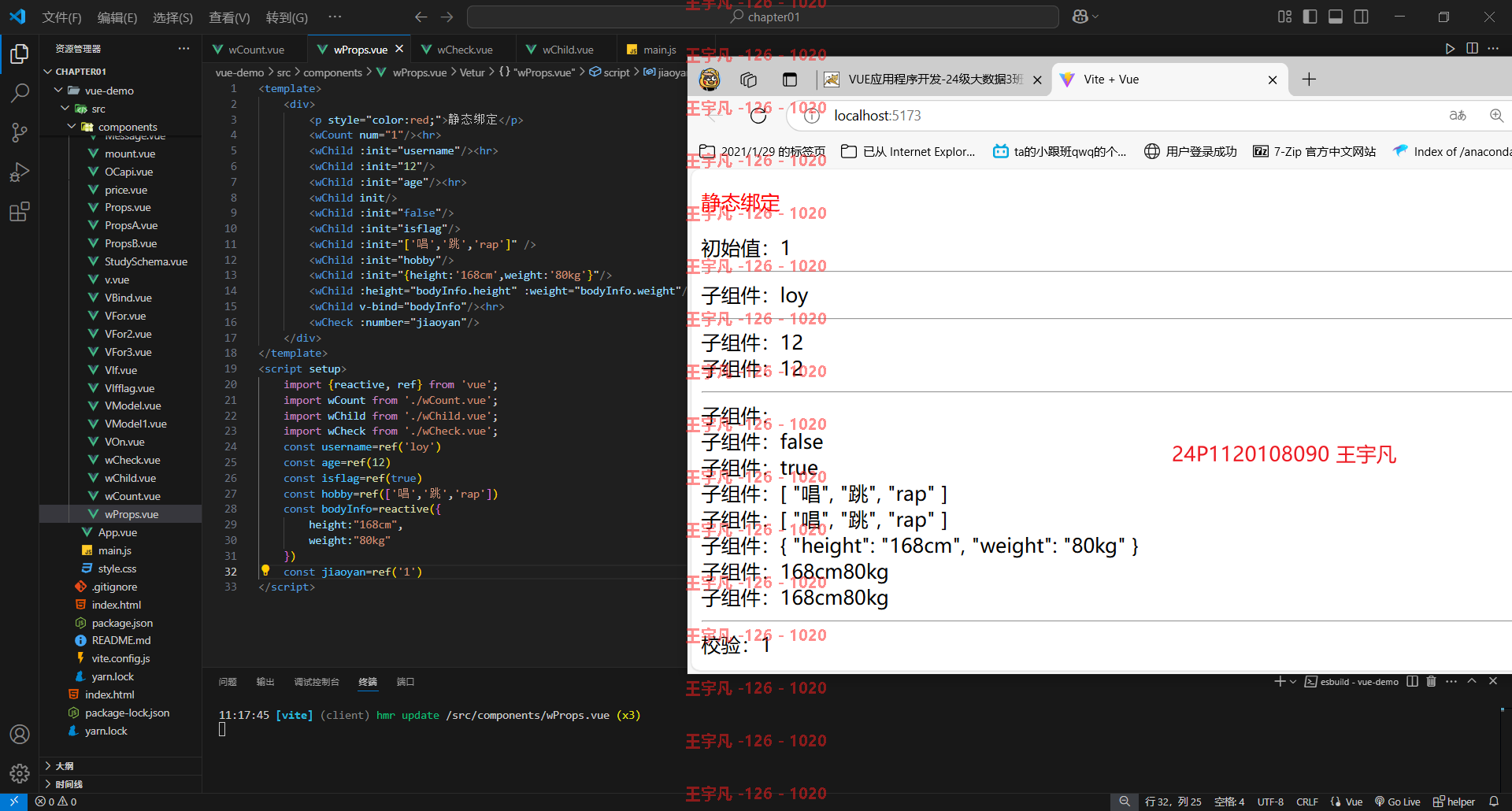1512x811 pixels.
Task: Open notifications bell in status bar
Action: point(1494,802)
